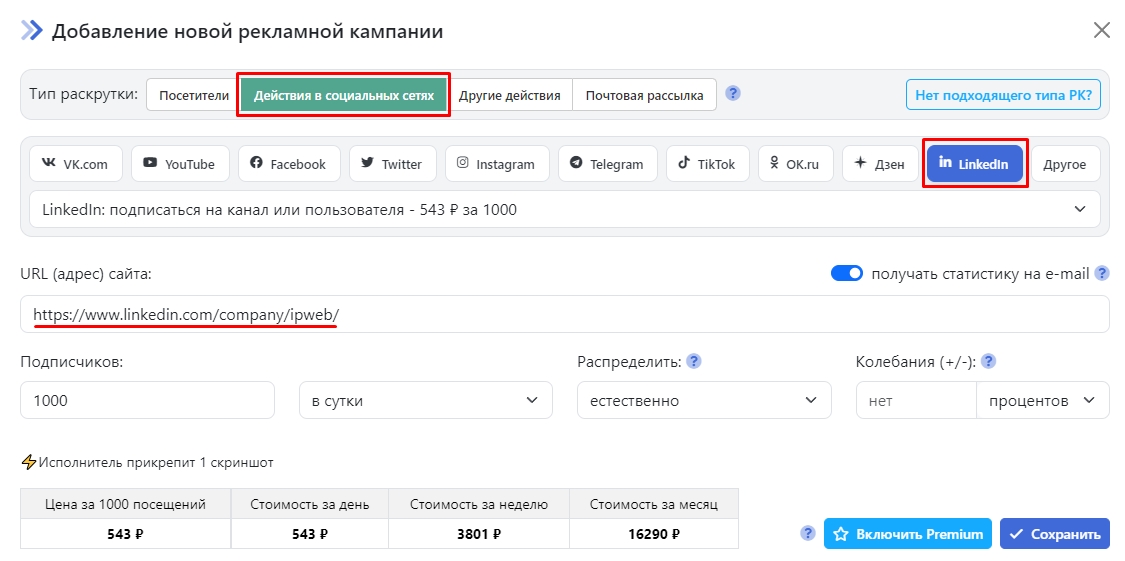Switch to the Посетители tab
This screenshot has width=1125, height=561.
coord(193,95)
